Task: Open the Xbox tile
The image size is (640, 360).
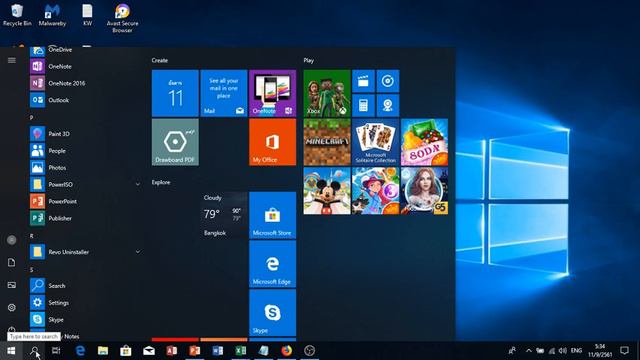Action: coord(327,93)
